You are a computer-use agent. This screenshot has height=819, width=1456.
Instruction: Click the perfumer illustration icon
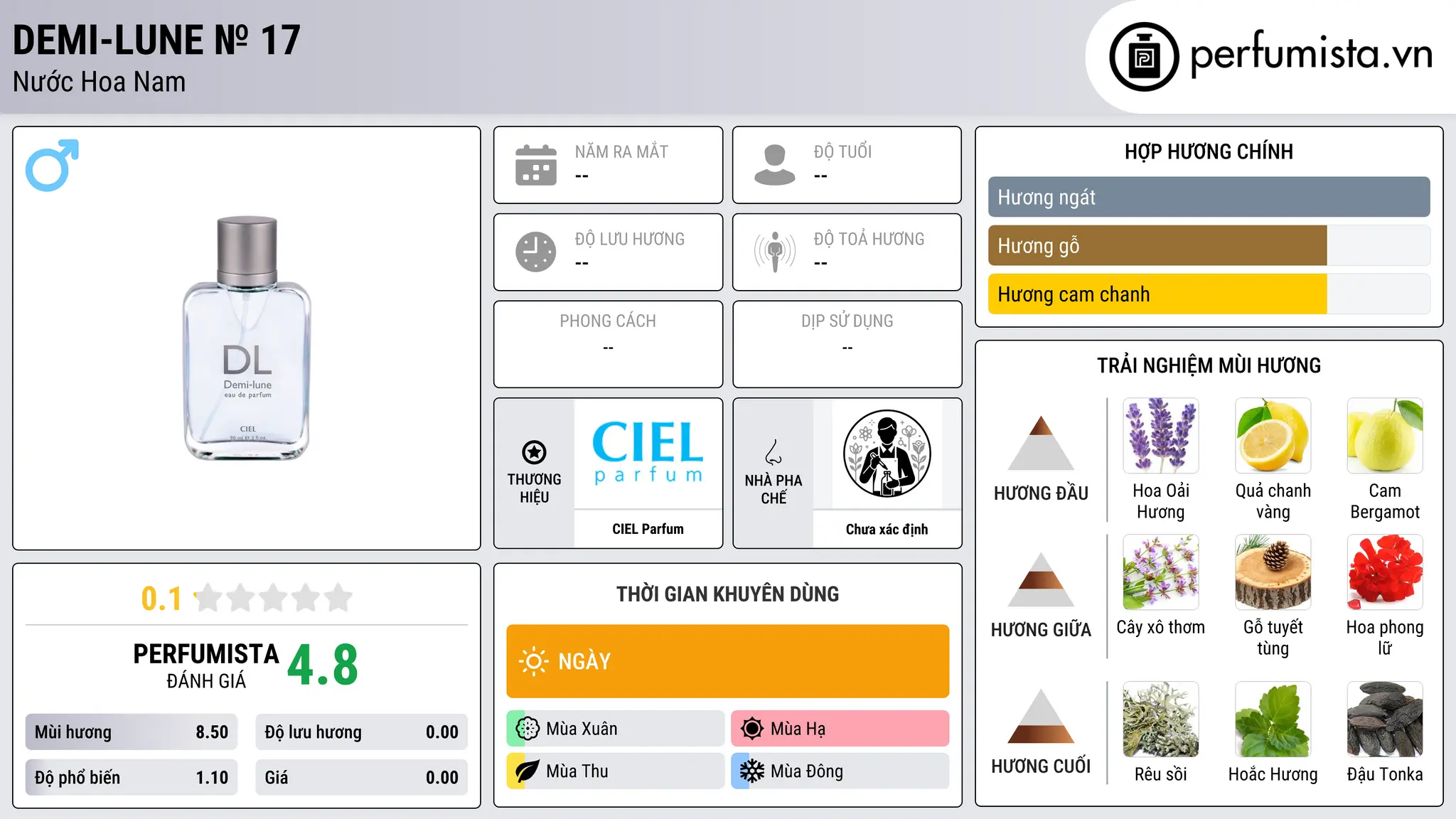point(887,454)
